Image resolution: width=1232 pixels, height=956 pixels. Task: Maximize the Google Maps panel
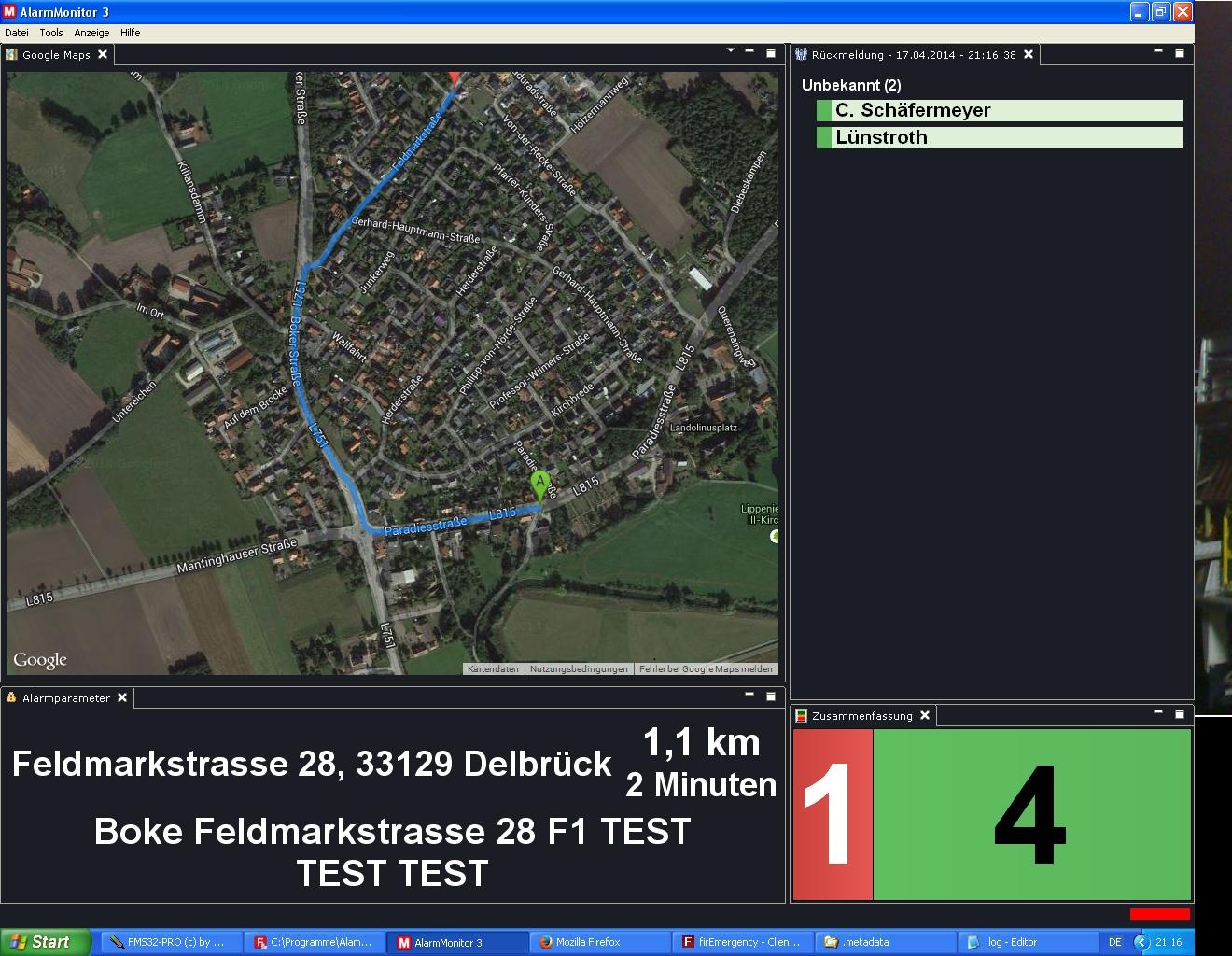coord(771,53)
